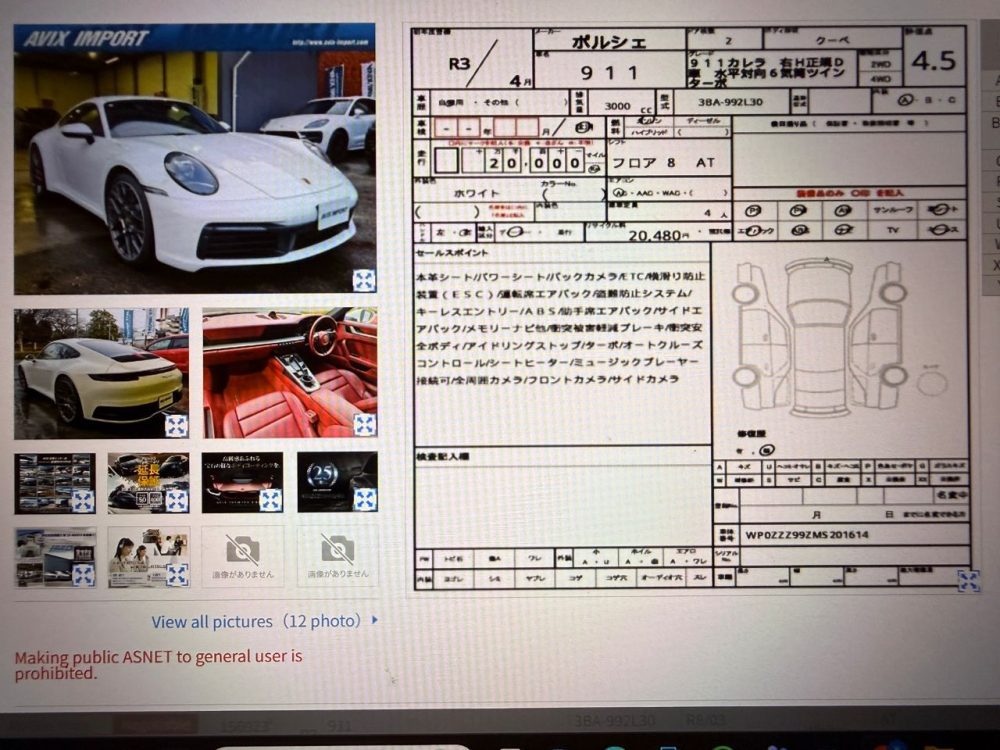
Task: Click the expand icon on the showroom collage thumbnail
Action: 82,575
